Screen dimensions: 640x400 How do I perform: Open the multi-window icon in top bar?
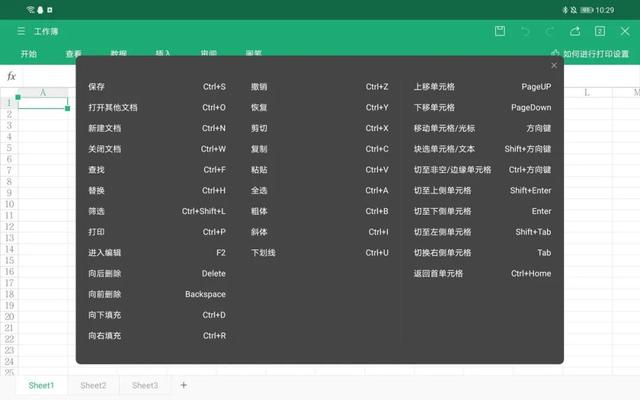tap(600, 31)
